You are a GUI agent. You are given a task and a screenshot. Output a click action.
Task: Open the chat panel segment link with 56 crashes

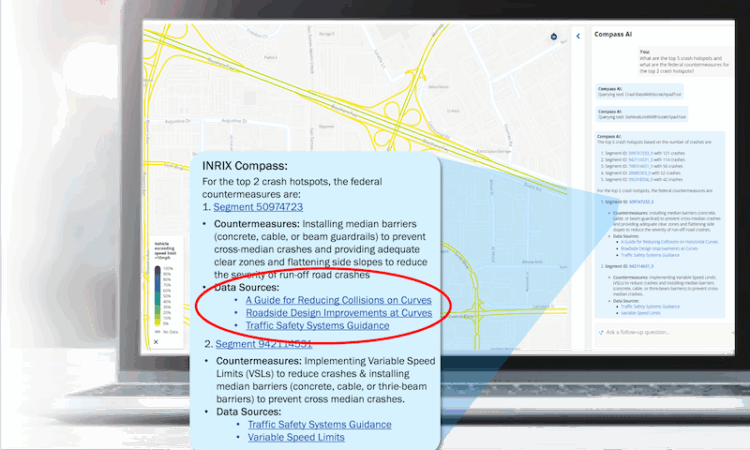[640, 166]
